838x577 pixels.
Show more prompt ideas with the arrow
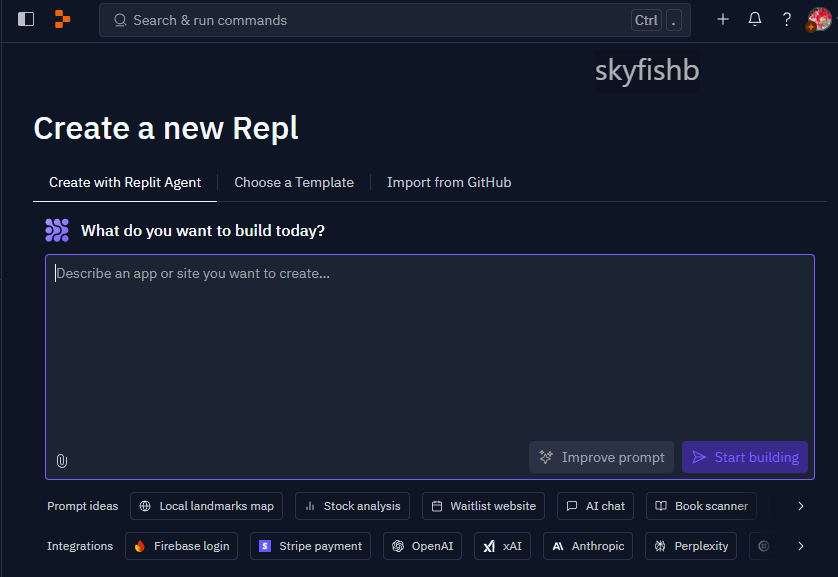point(801,506)
